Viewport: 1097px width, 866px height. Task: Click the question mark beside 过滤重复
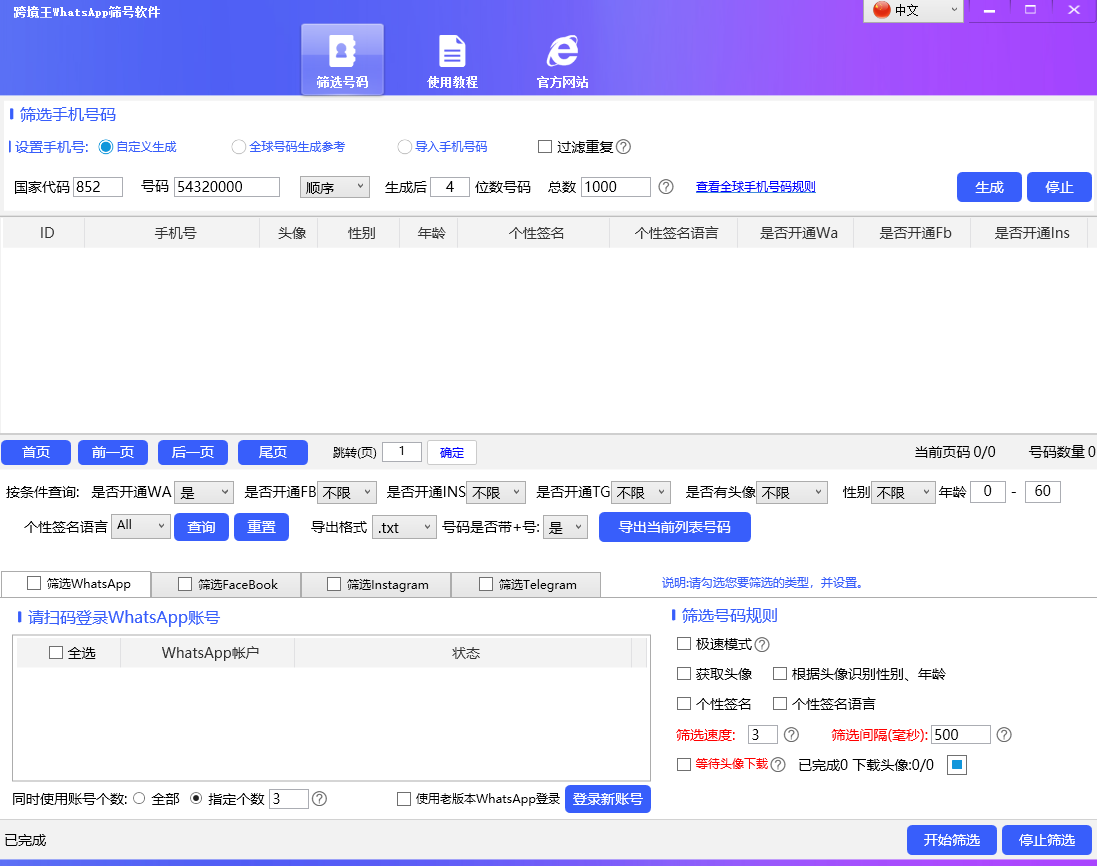[624, 146]
